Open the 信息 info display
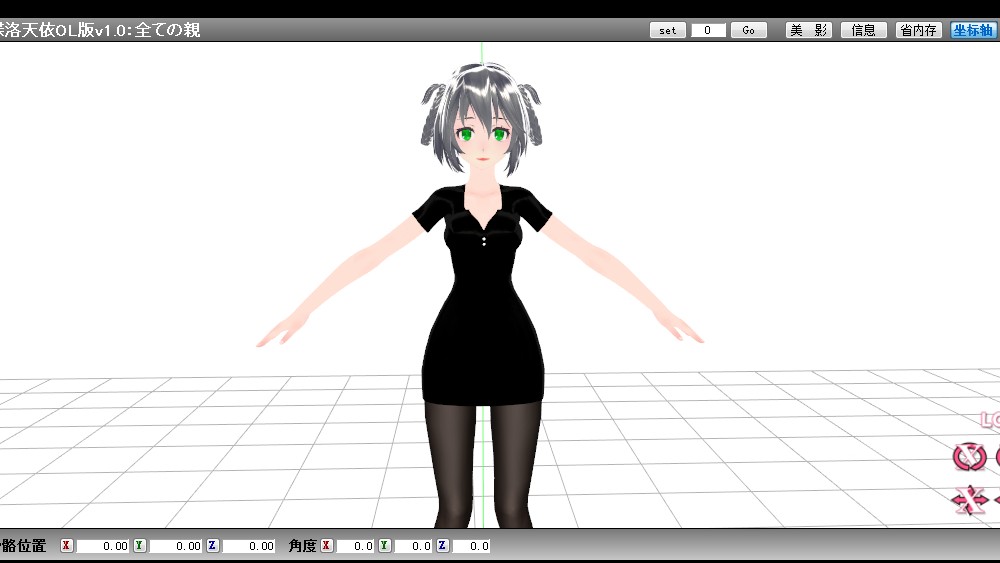The image size is (1000, 563). pos(864,30)
